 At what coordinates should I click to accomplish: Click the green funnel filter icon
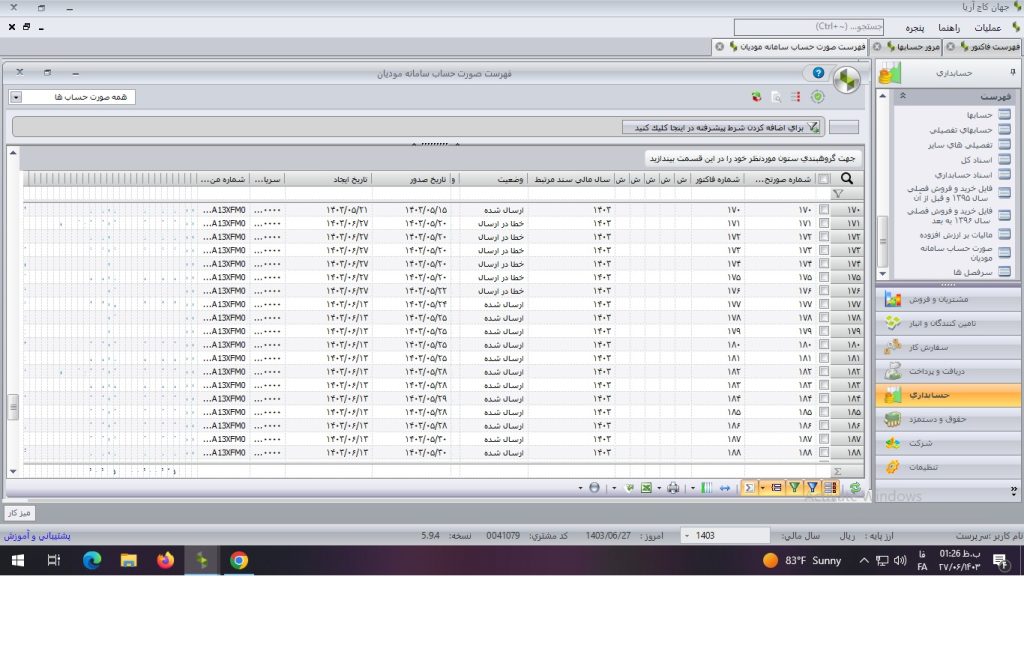coord(794,488)
